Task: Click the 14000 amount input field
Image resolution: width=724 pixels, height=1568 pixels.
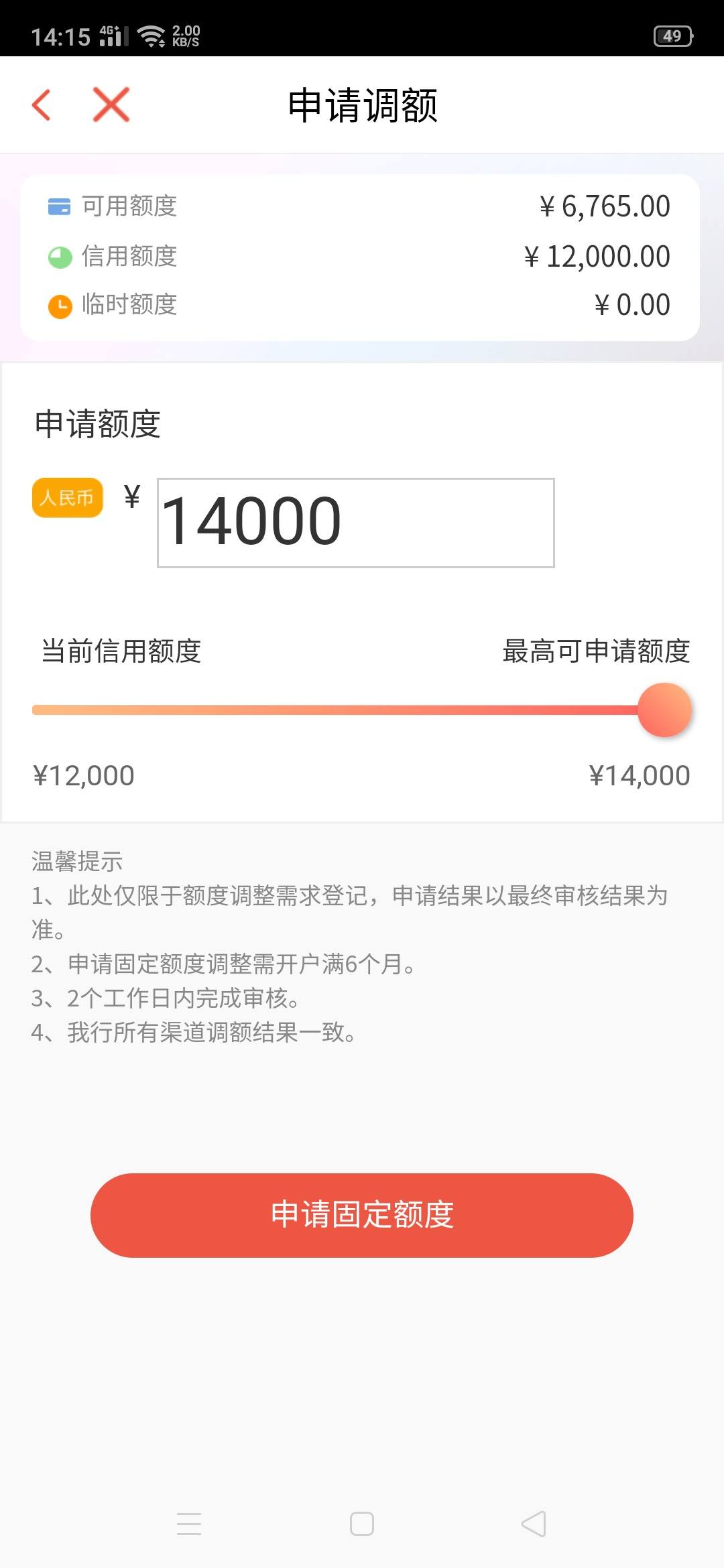Action: pyautogui.click(x=356, y=523)
